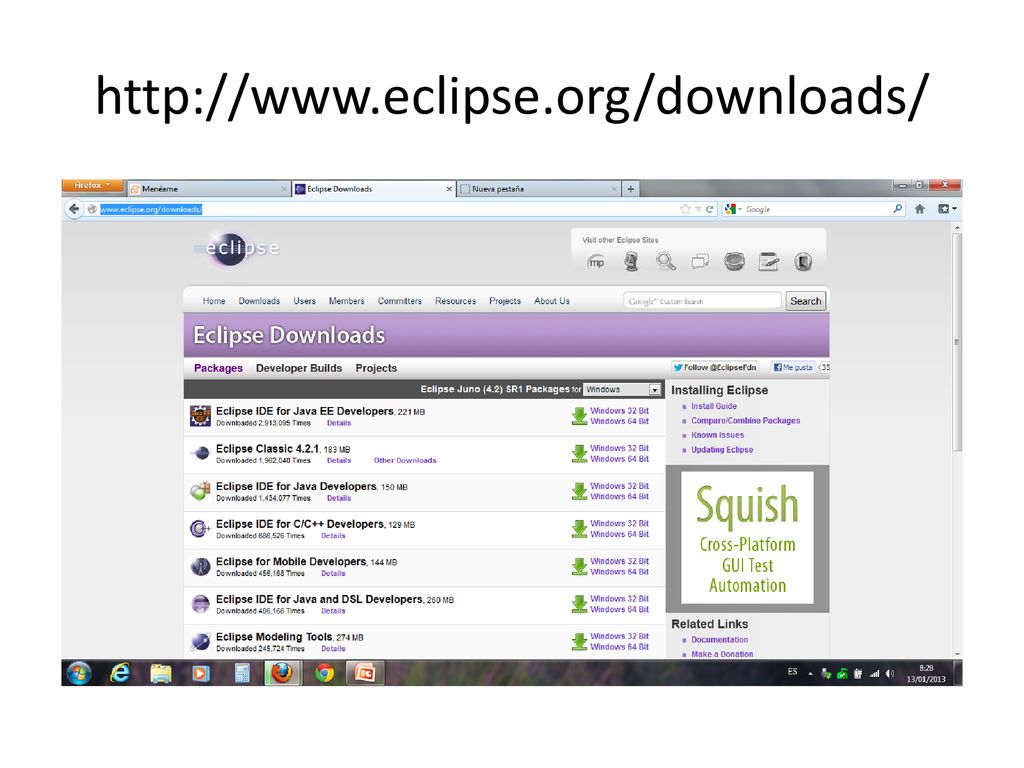This screenshot has width=1024, height=768.
Task: Open the Install Guide link
Action: tap(714, 406)
